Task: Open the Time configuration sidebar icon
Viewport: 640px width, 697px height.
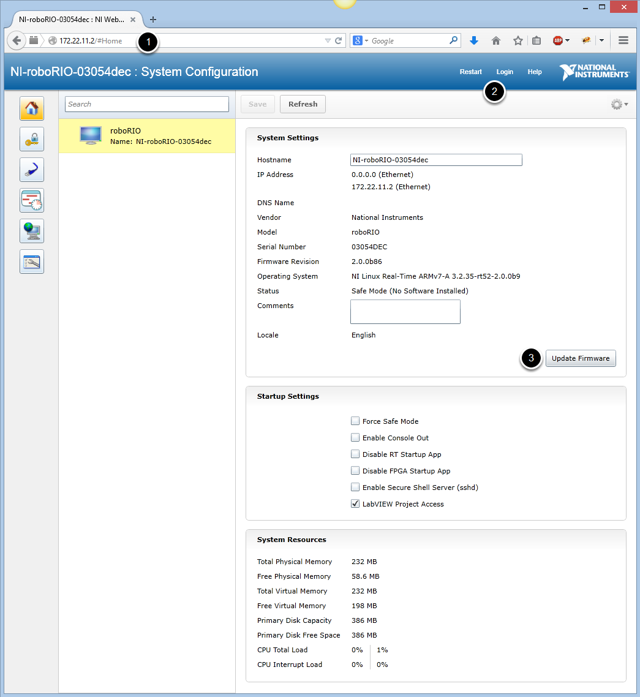Action: pyautogui.click(x=32, y=200)
